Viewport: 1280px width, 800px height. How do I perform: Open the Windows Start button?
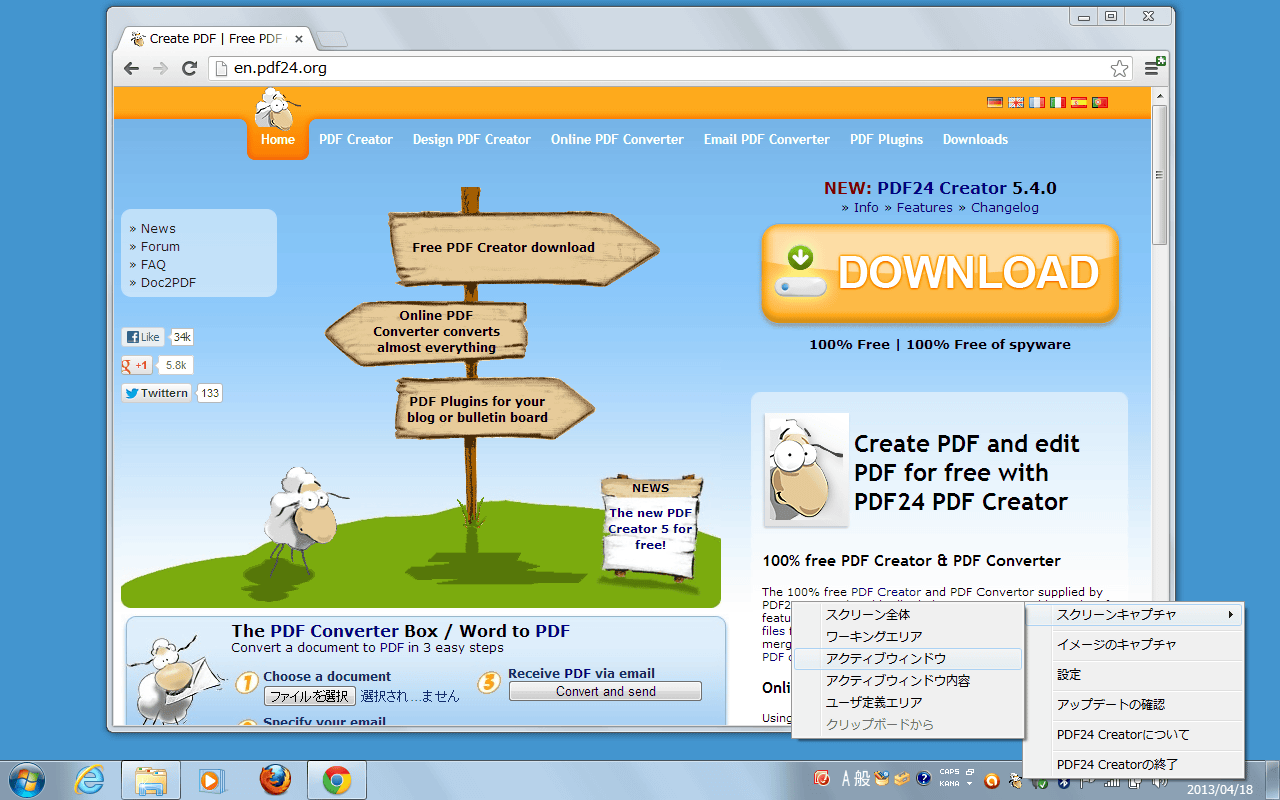coord(25,780)
